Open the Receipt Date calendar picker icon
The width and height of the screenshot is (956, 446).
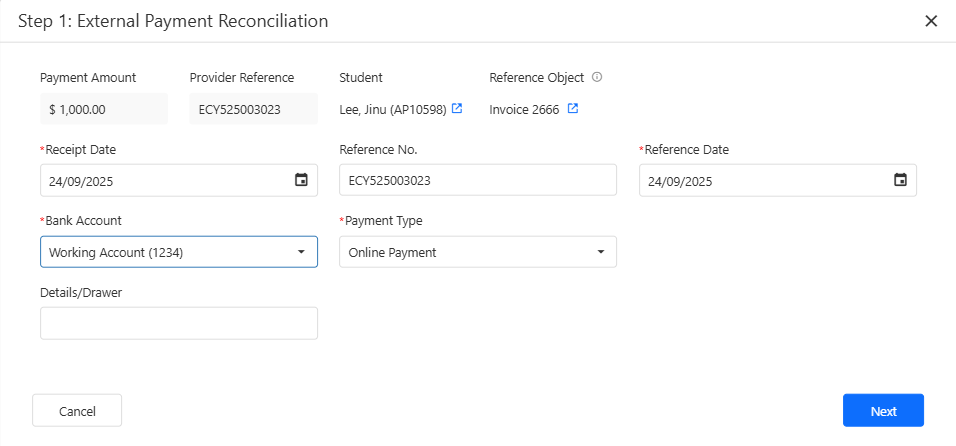point(301,180)
